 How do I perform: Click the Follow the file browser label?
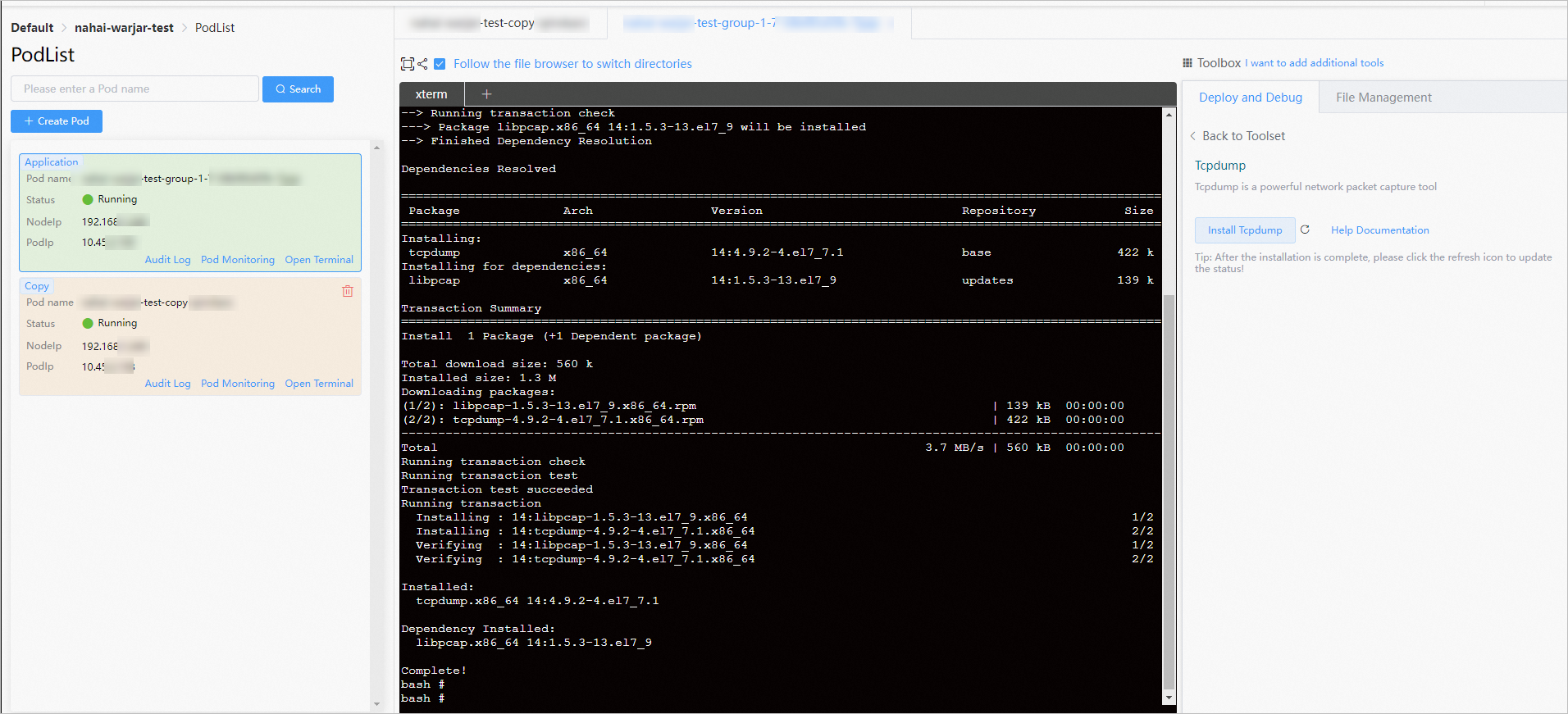pos(572,64)
